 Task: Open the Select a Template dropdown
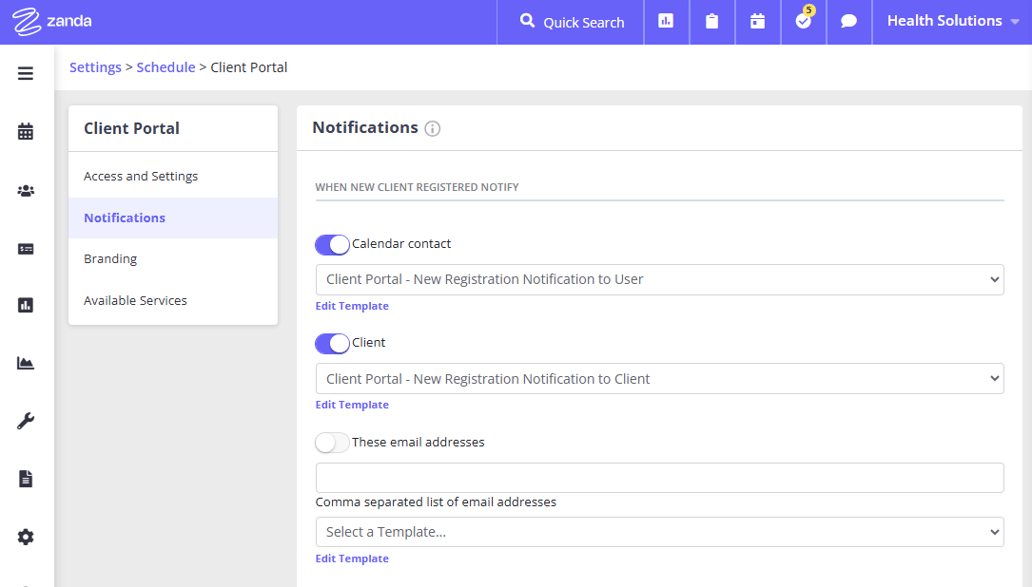pyautogui.click(x=659, y=531)
